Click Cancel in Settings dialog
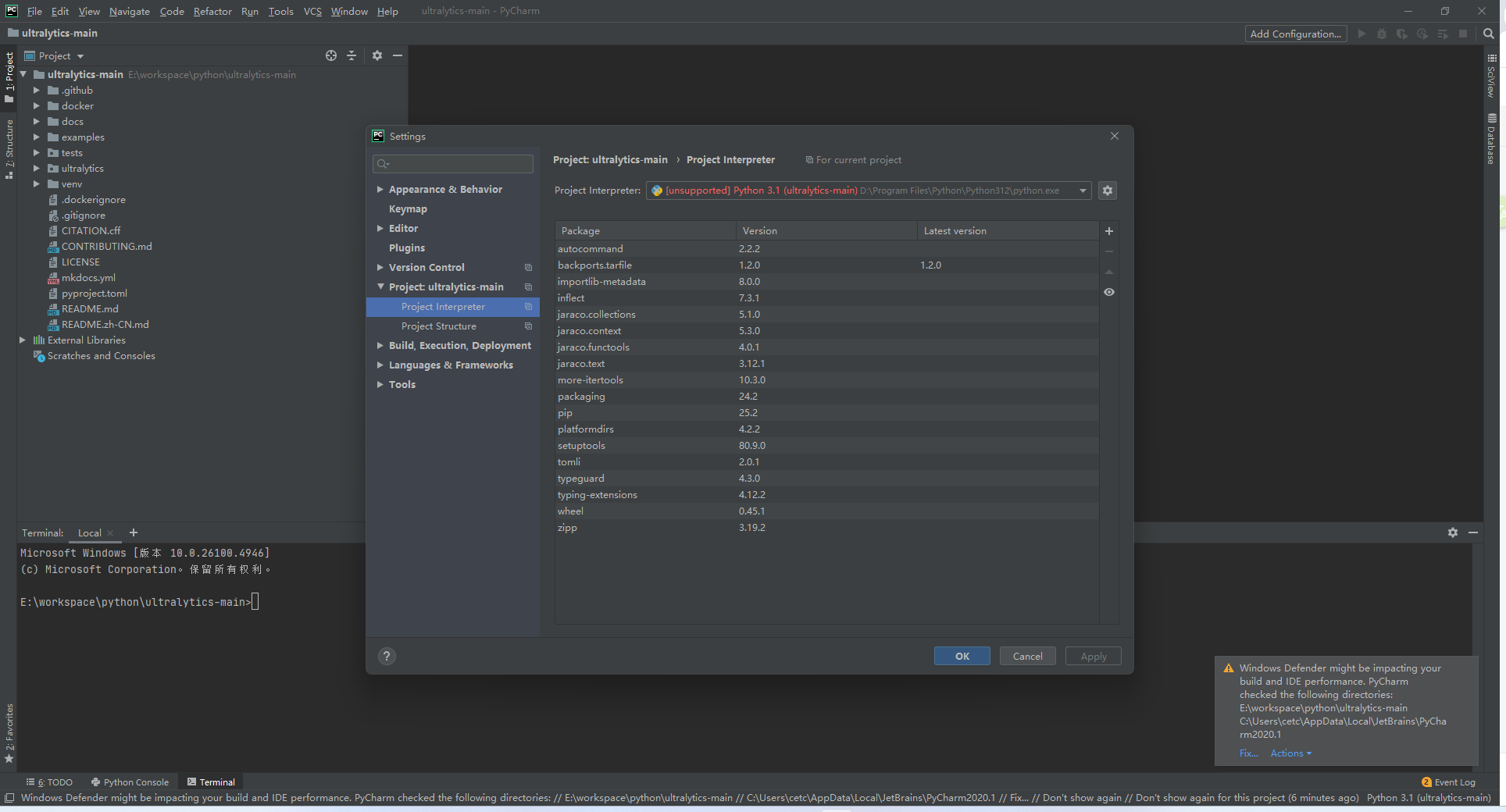 pos(1027,656)
